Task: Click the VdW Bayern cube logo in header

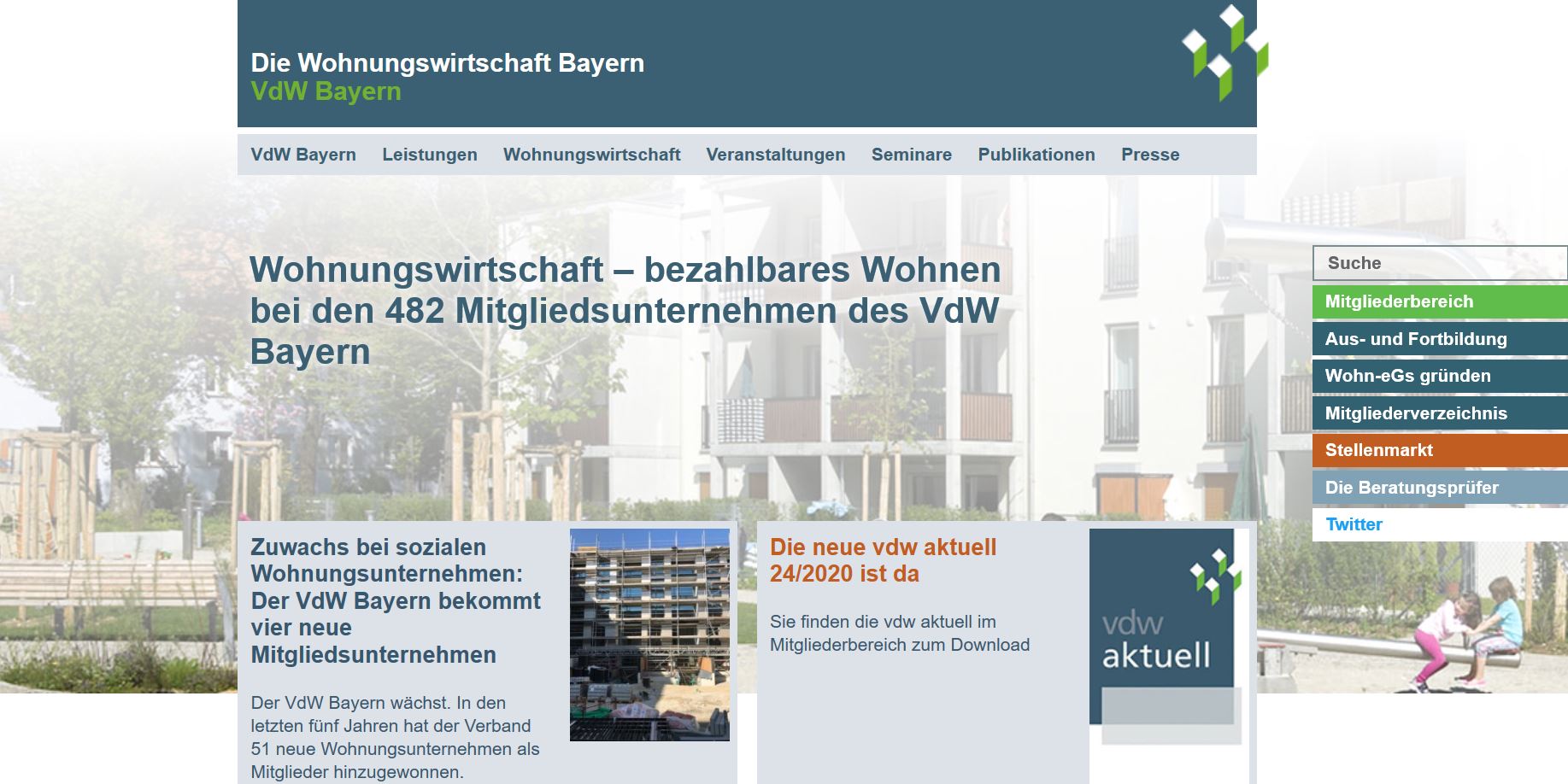Action: click(1224, 53)
